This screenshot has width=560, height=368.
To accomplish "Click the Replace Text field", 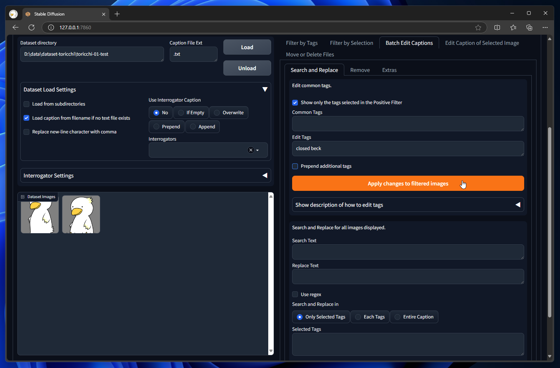I will pyautogui.click(x=408, y=277).
